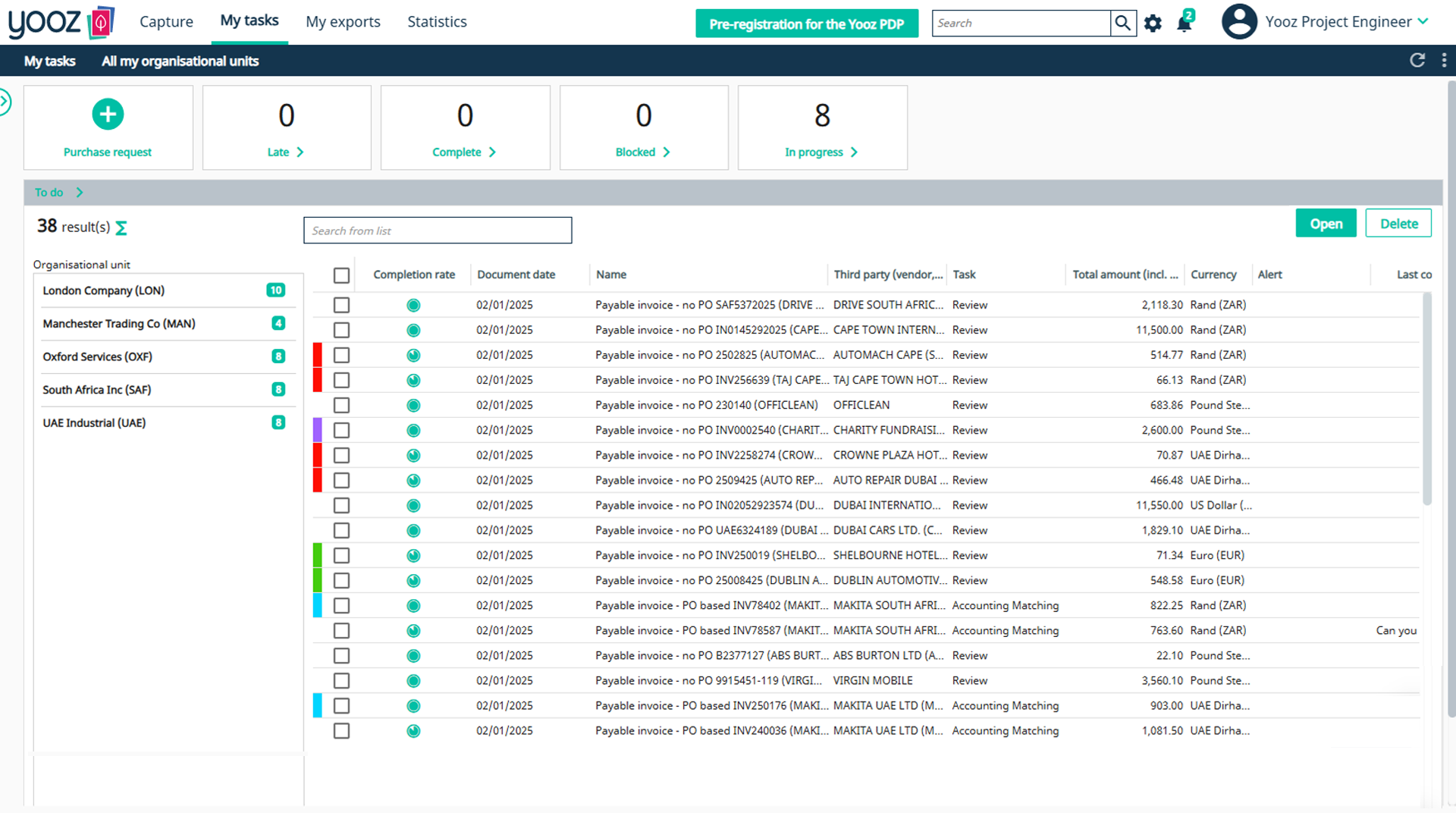Expand the To do chevron
This screenshot has width=1456, height=819.
point(80,193)
